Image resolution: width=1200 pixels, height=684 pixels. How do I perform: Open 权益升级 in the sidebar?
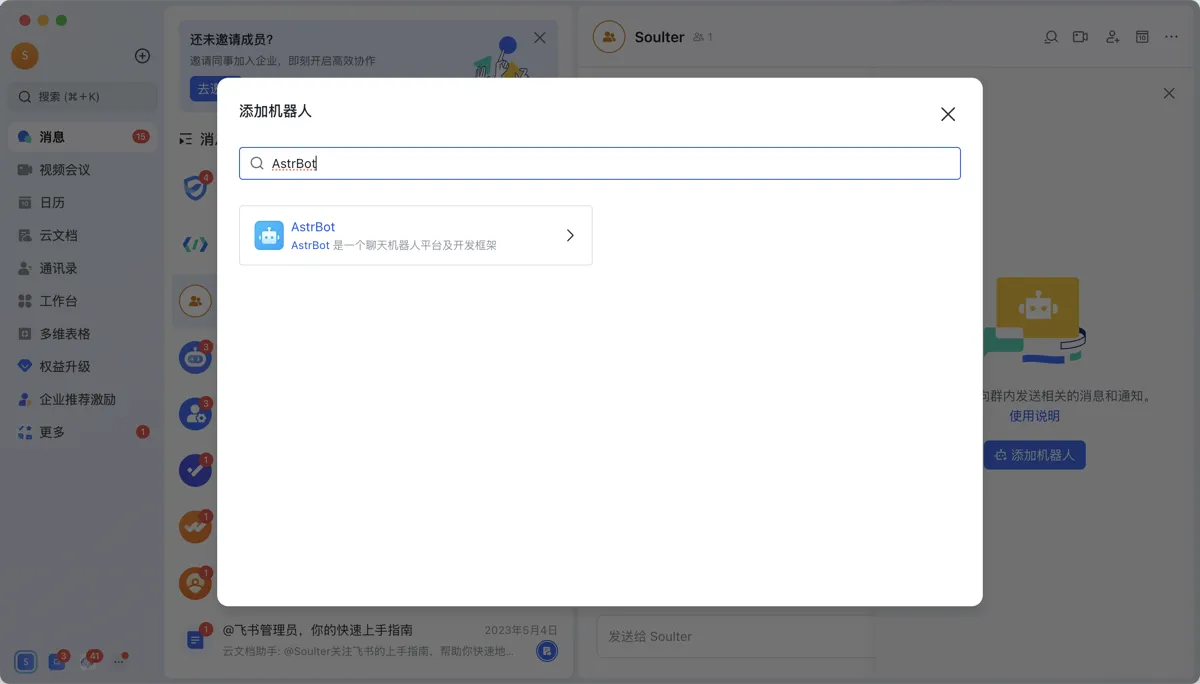click(82, 367)
